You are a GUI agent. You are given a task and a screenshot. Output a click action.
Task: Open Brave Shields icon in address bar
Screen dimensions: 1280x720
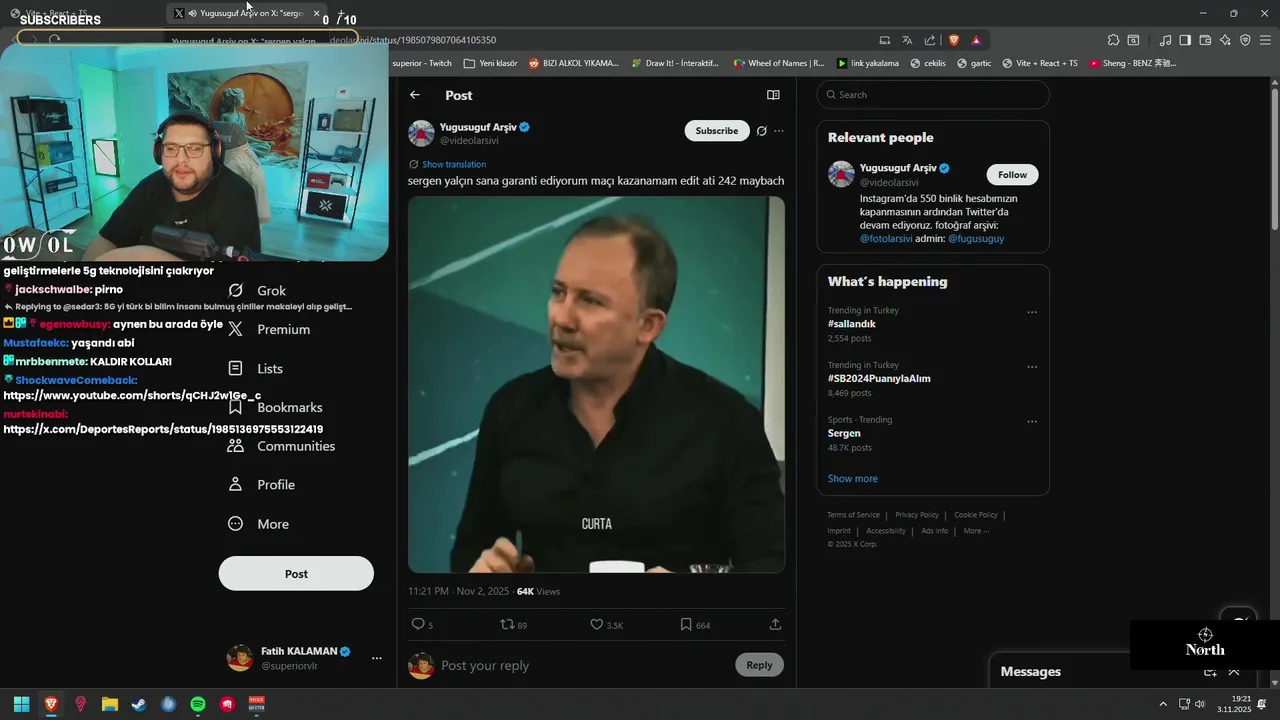tap(954, 40)
